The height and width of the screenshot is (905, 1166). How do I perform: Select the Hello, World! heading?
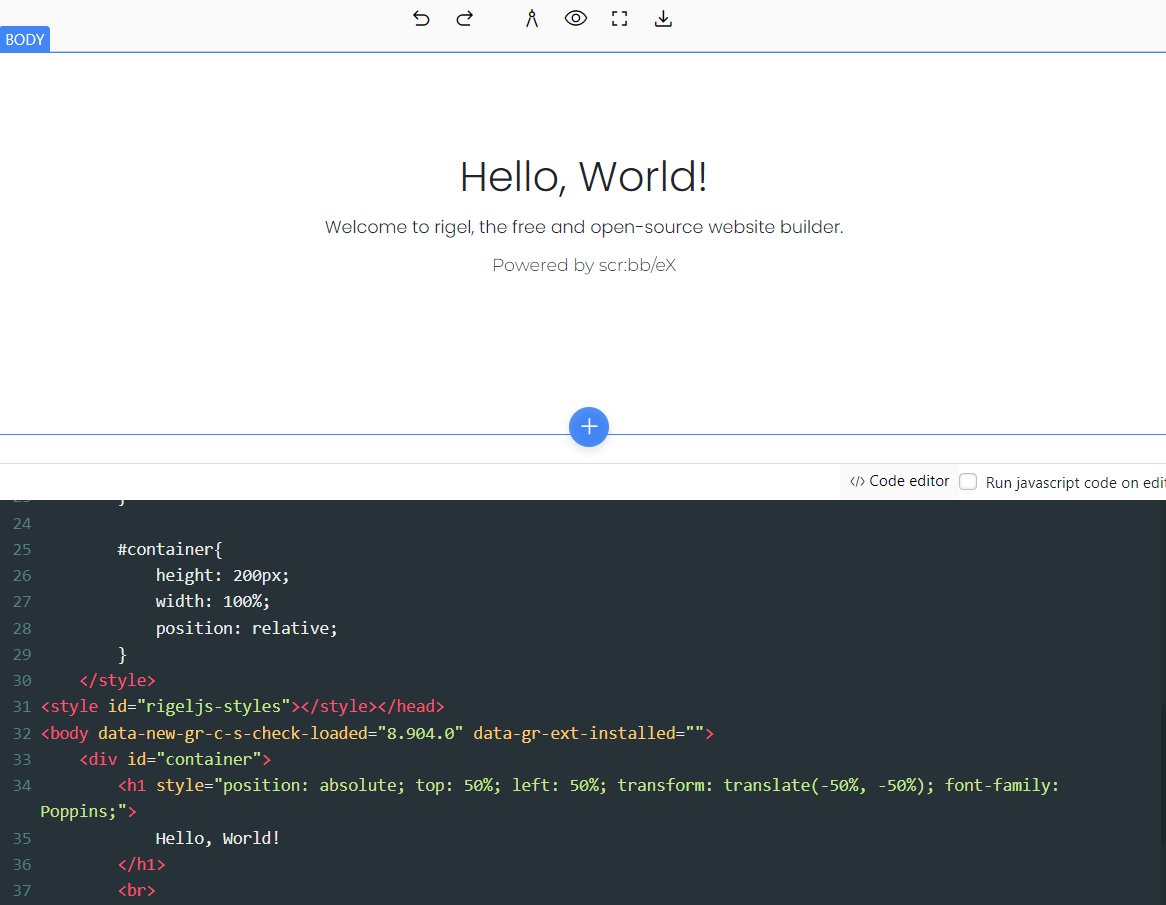[x=584, y=177]
